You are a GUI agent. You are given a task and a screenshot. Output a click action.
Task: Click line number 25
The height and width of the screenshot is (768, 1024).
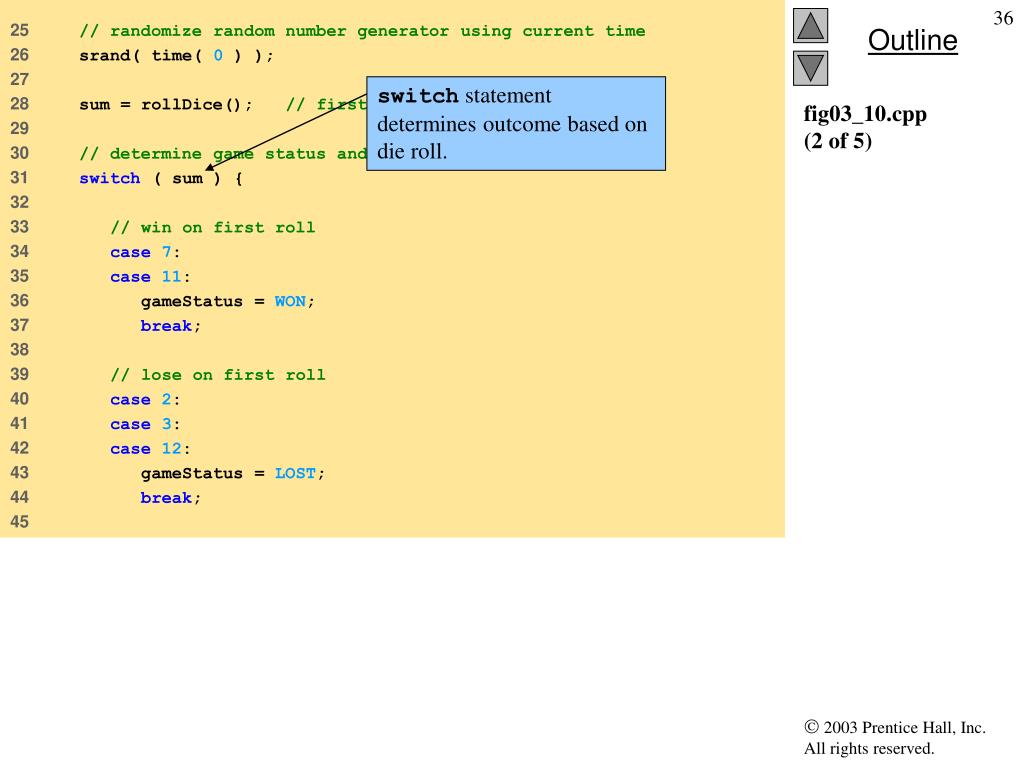[x=20, y=30]
